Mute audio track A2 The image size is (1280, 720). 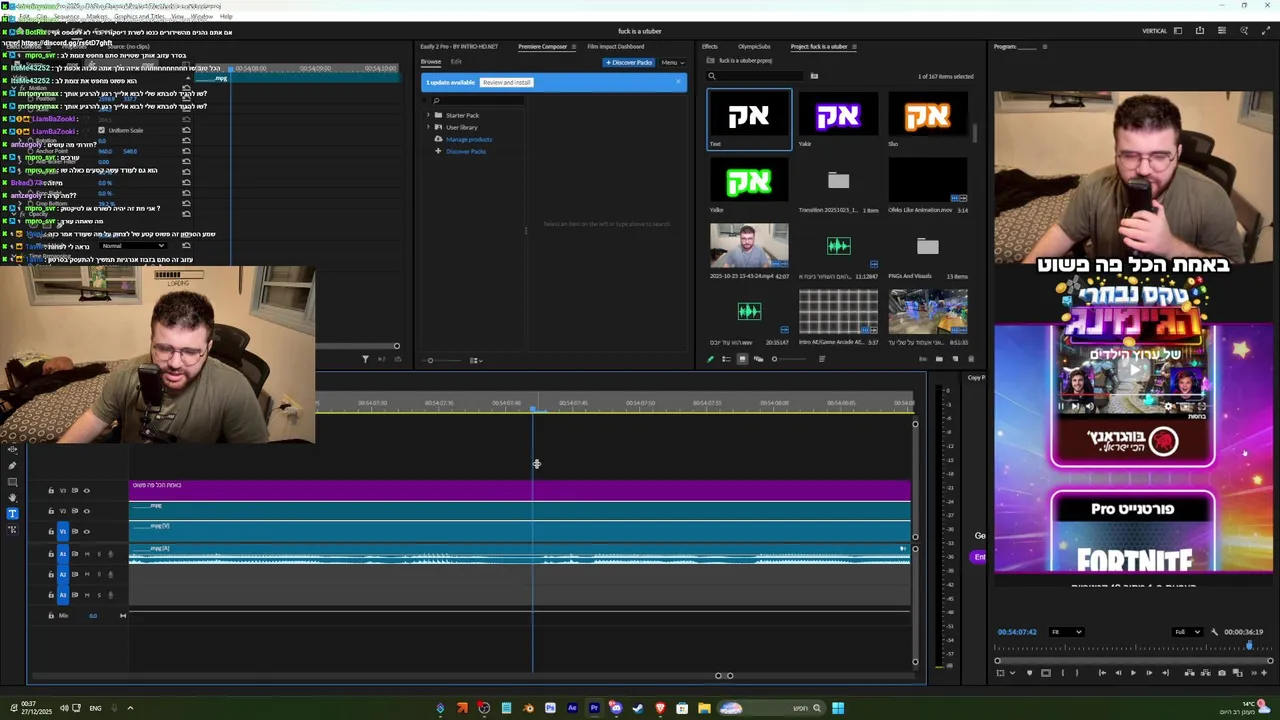[x=87, y=574]
